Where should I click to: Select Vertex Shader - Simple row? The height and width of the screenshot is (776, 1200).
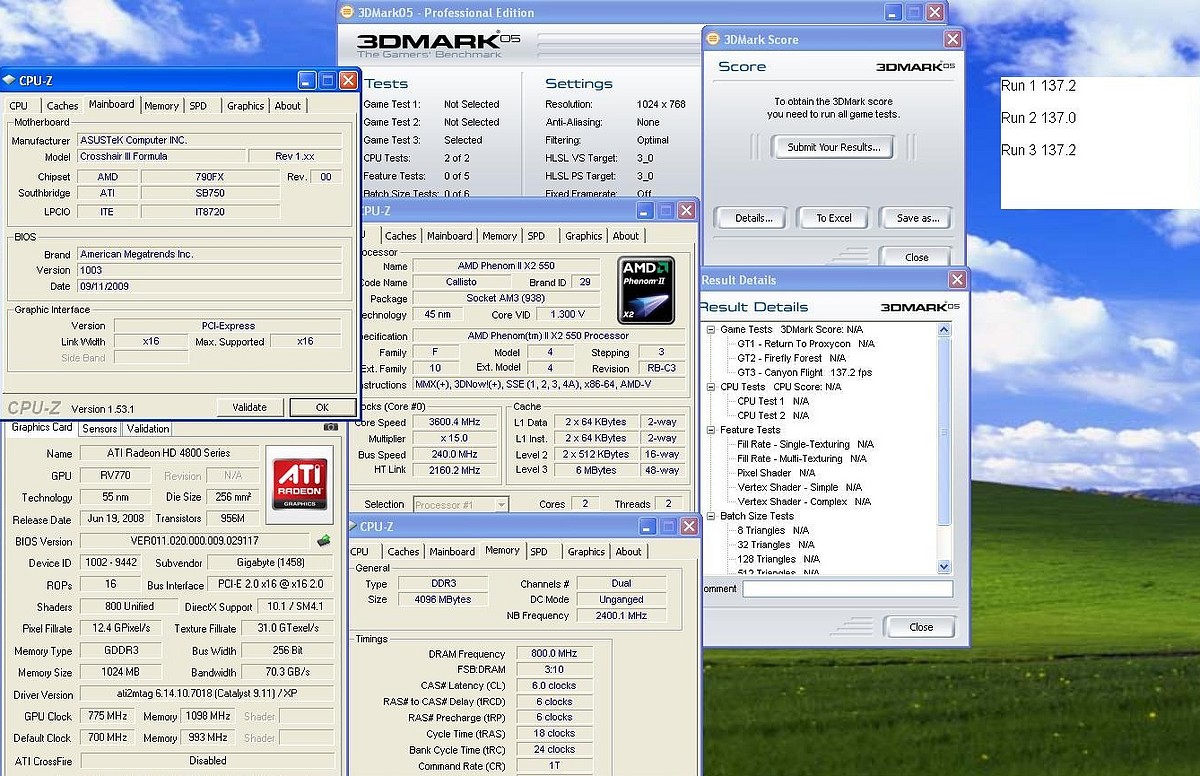click(800, 487)
